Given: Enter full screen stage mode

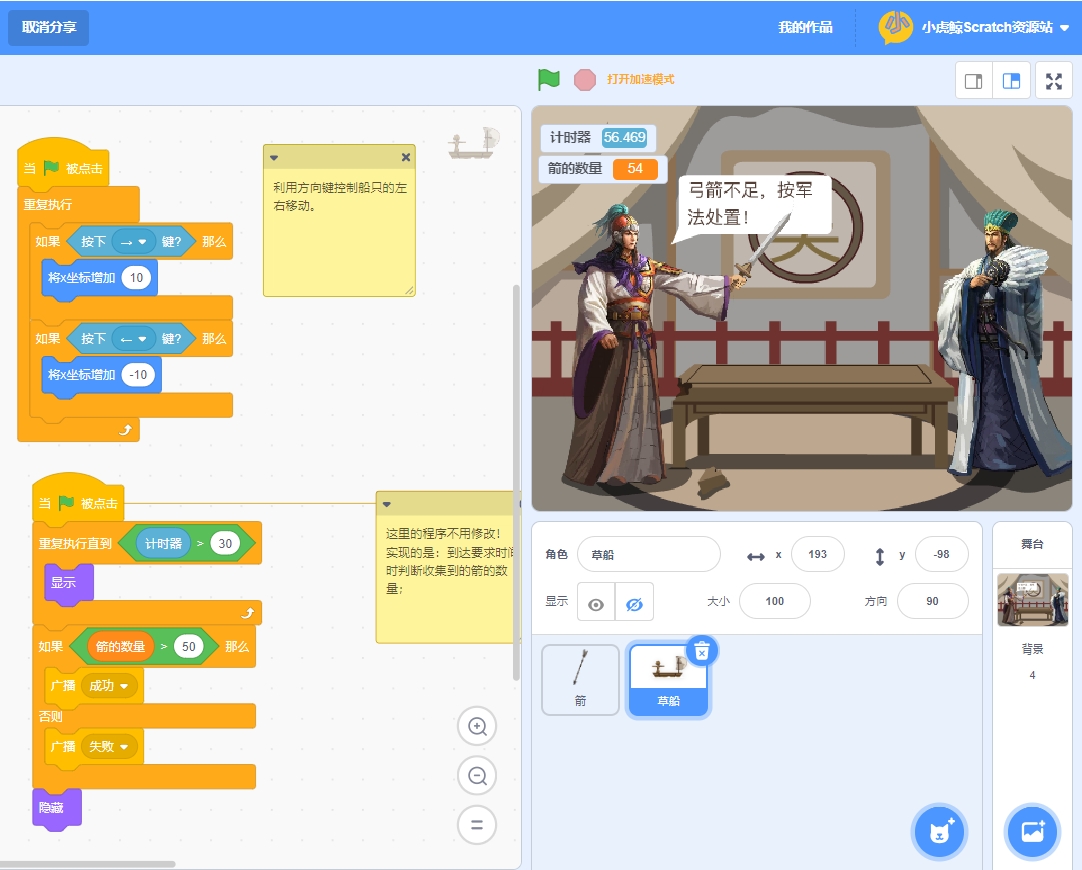Looking at the screenshot, I should pos(1054,81).
